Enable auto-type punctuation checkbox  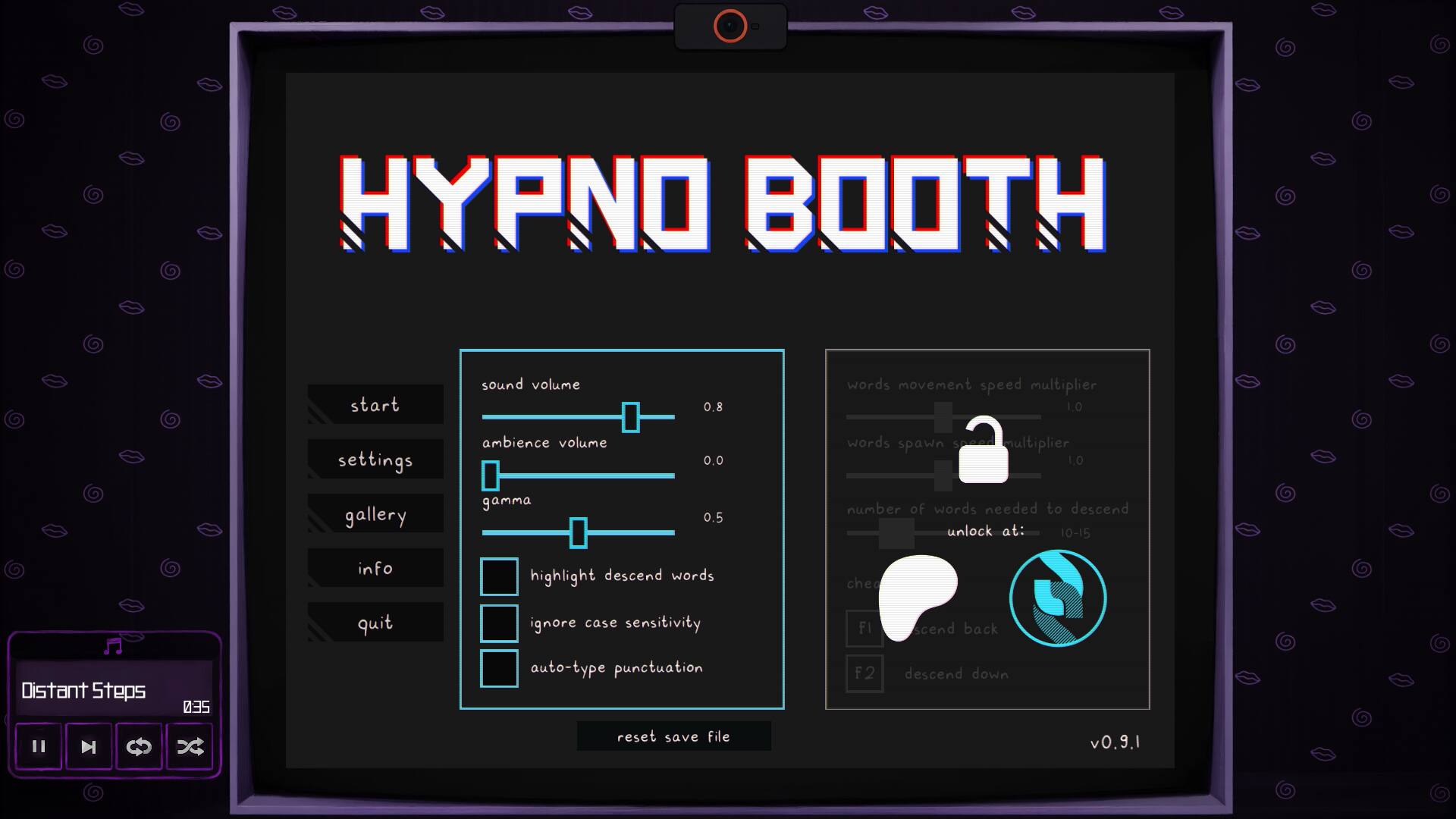pyautogui.click(x=499, y=668)
